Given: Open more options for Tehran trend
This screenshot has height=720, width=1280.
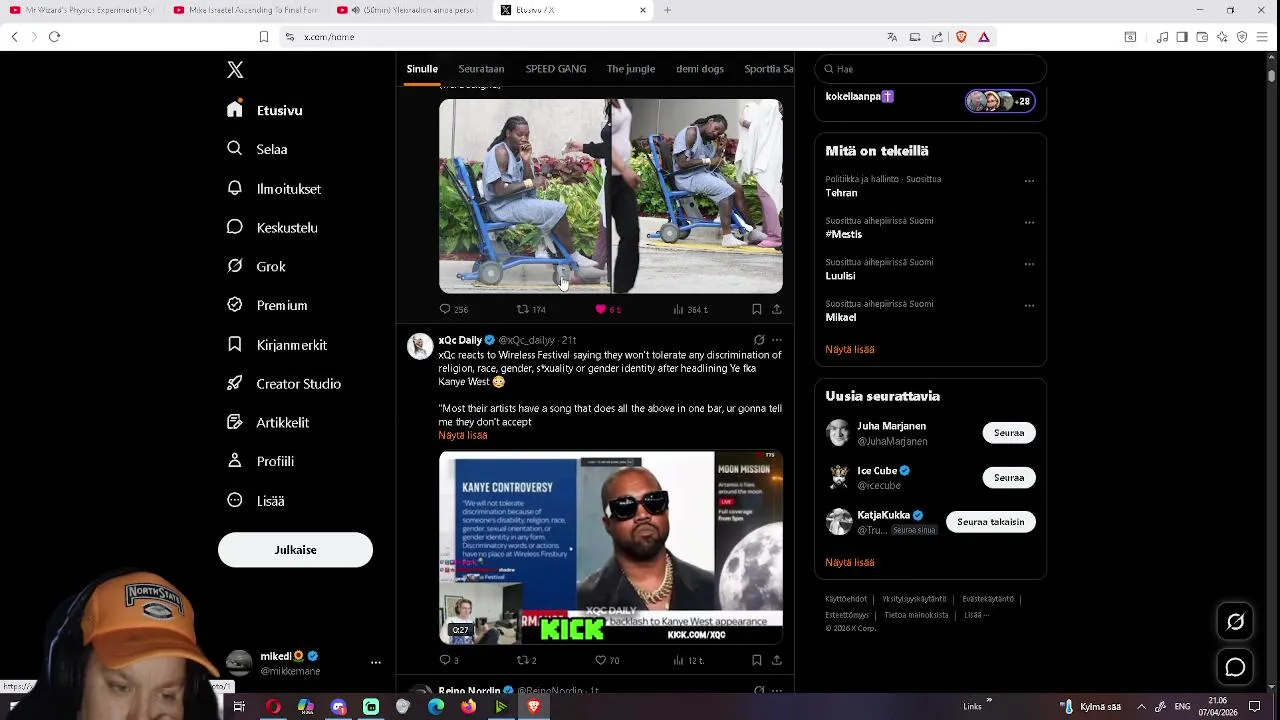Looking at the screenshot, I should click(1029, 181).
